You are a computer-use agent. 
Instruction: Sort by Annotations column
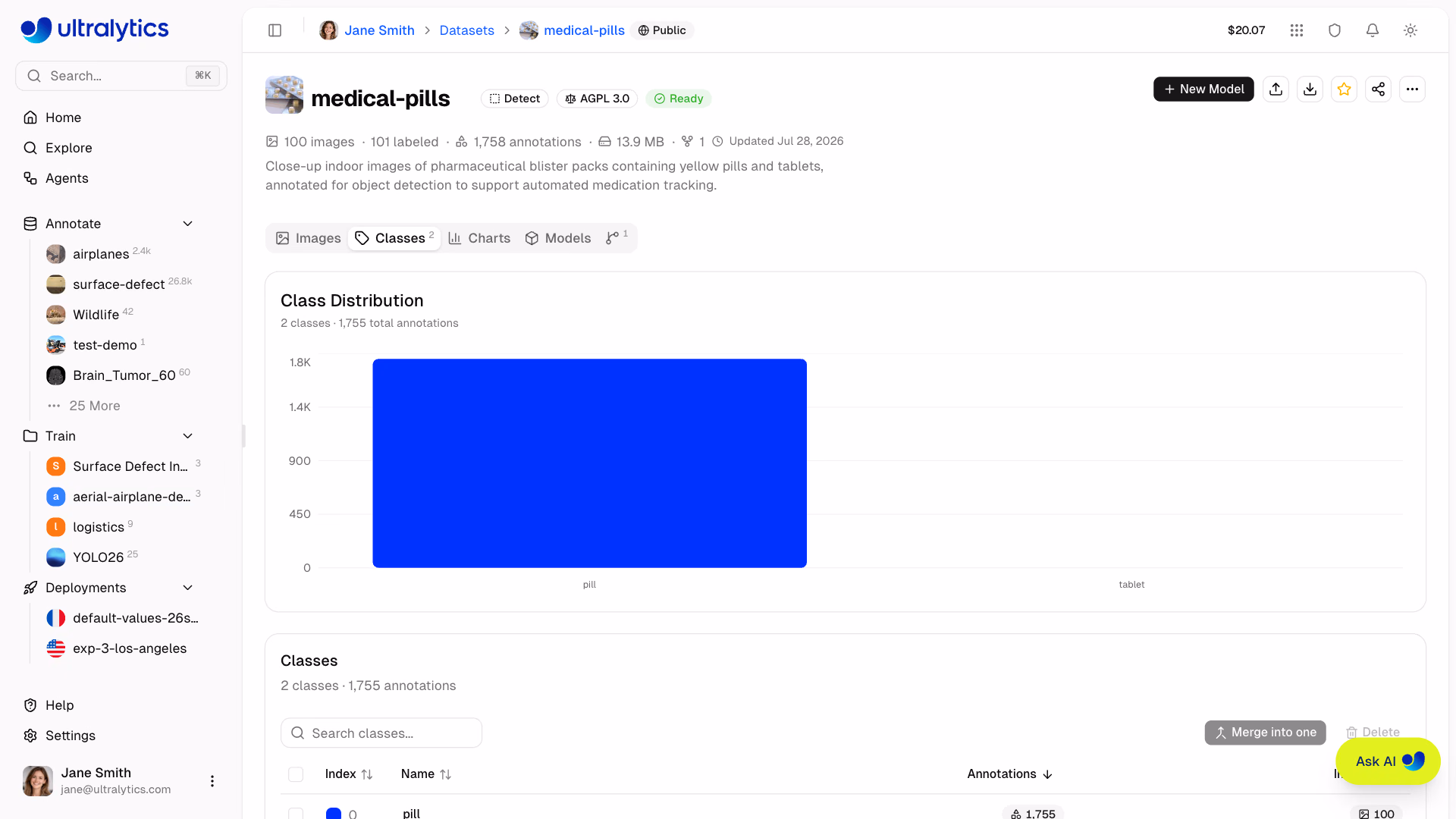pyautogui.click(x=1010, y=773)
